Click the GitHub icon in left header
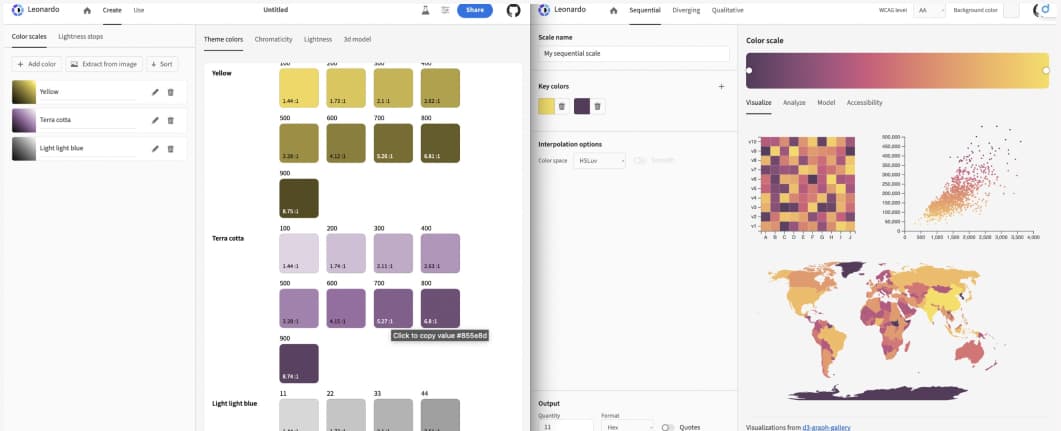Image resolution: width=1061 pixels, height=431 pixels. point(514,10)
